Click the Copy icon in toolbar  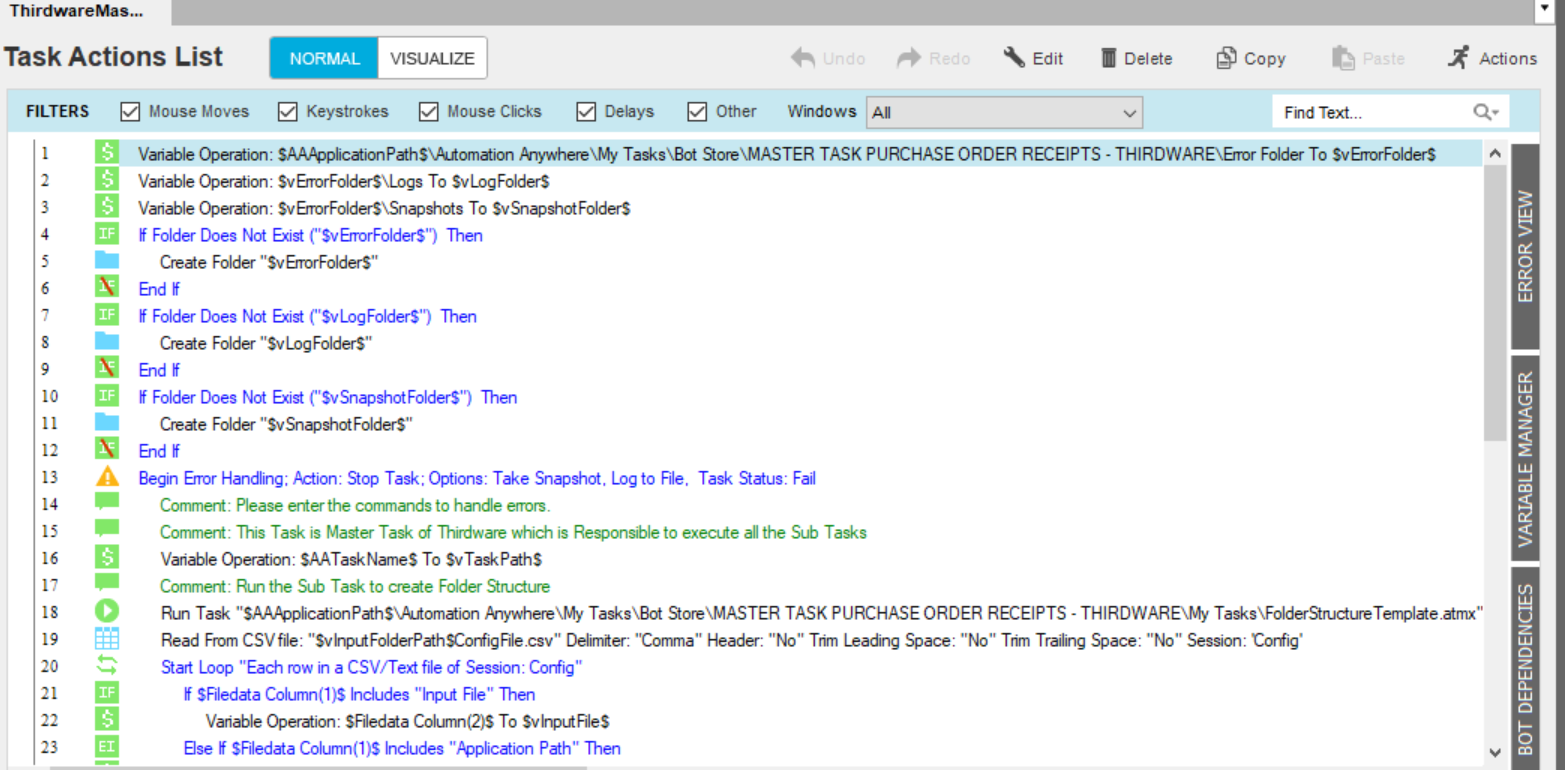1226,58
